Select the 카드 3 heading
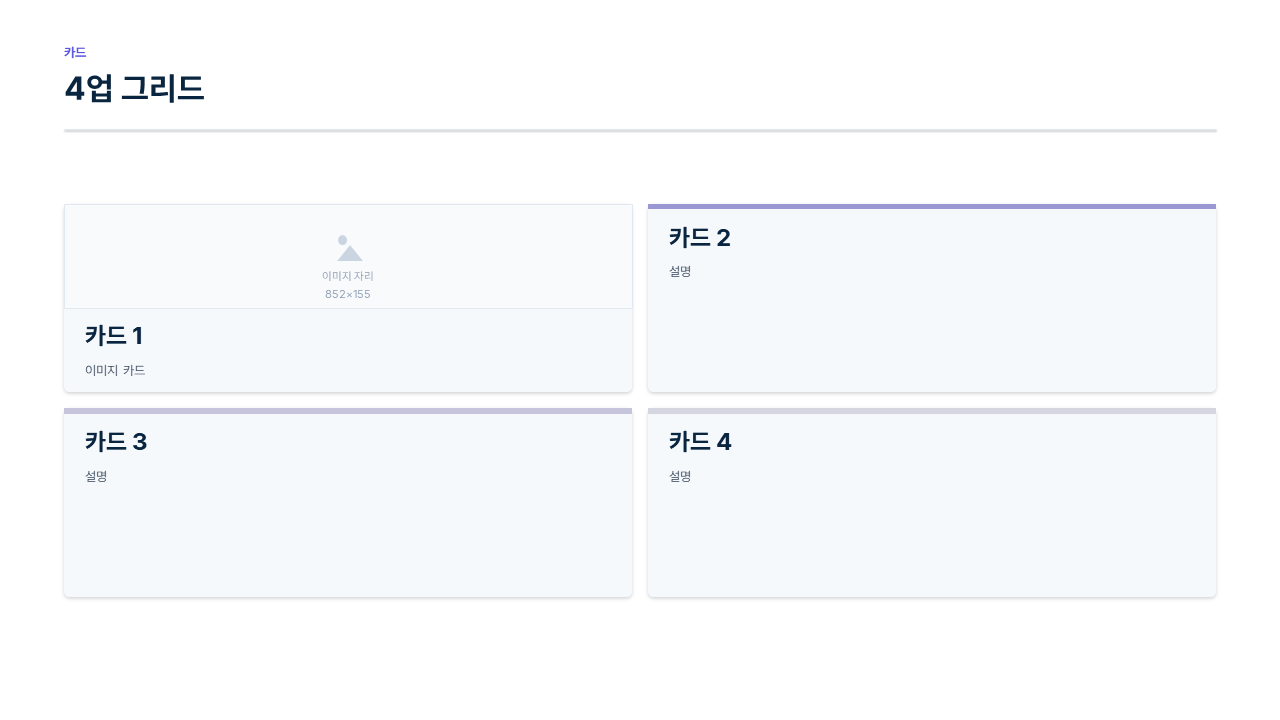Viewport: 1280px width, 720px height. point(116,442)
